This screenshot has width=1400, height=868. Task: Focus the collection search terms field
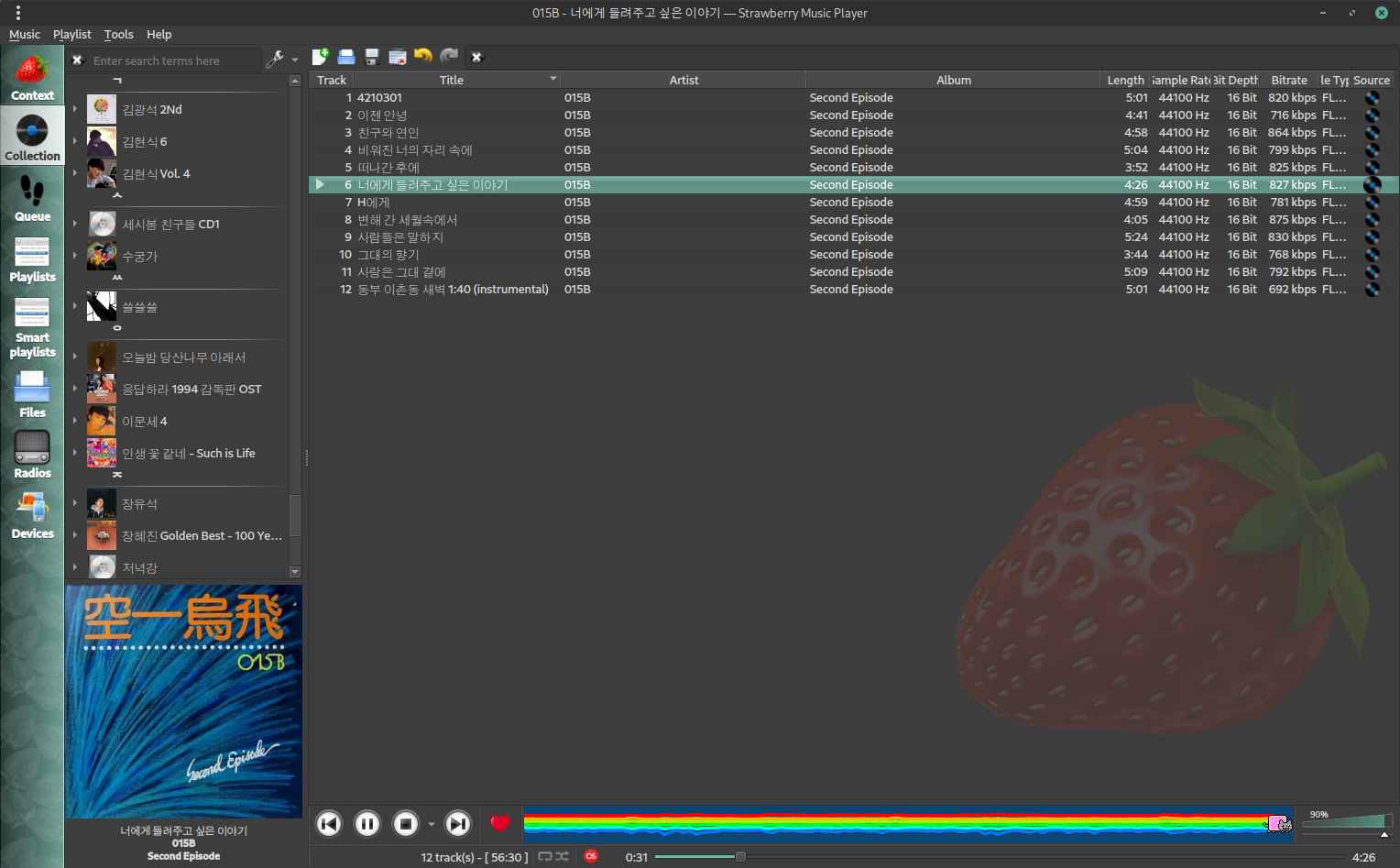(174, 60)
